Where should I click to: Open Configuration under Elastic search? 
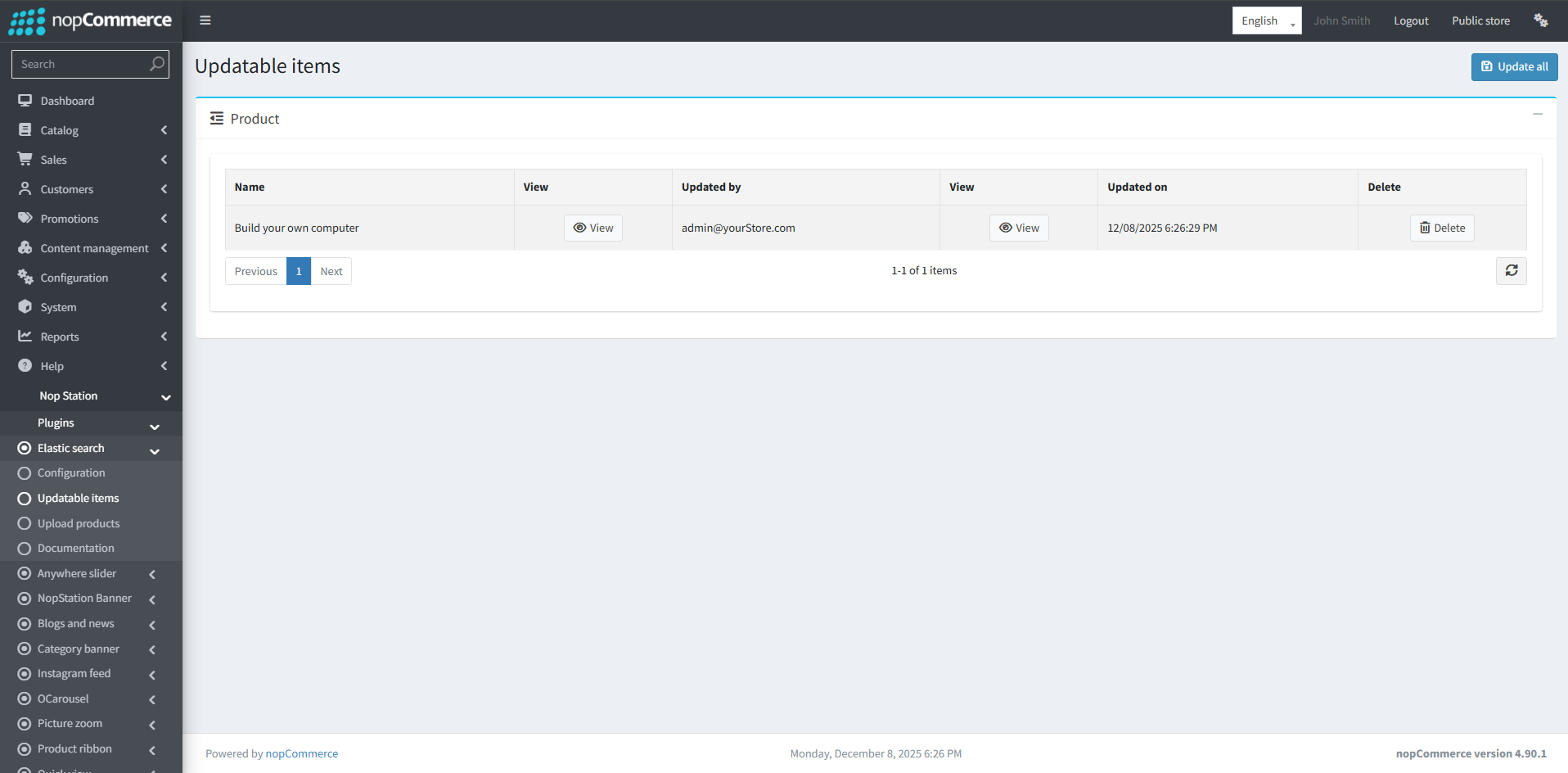point(71,473)
